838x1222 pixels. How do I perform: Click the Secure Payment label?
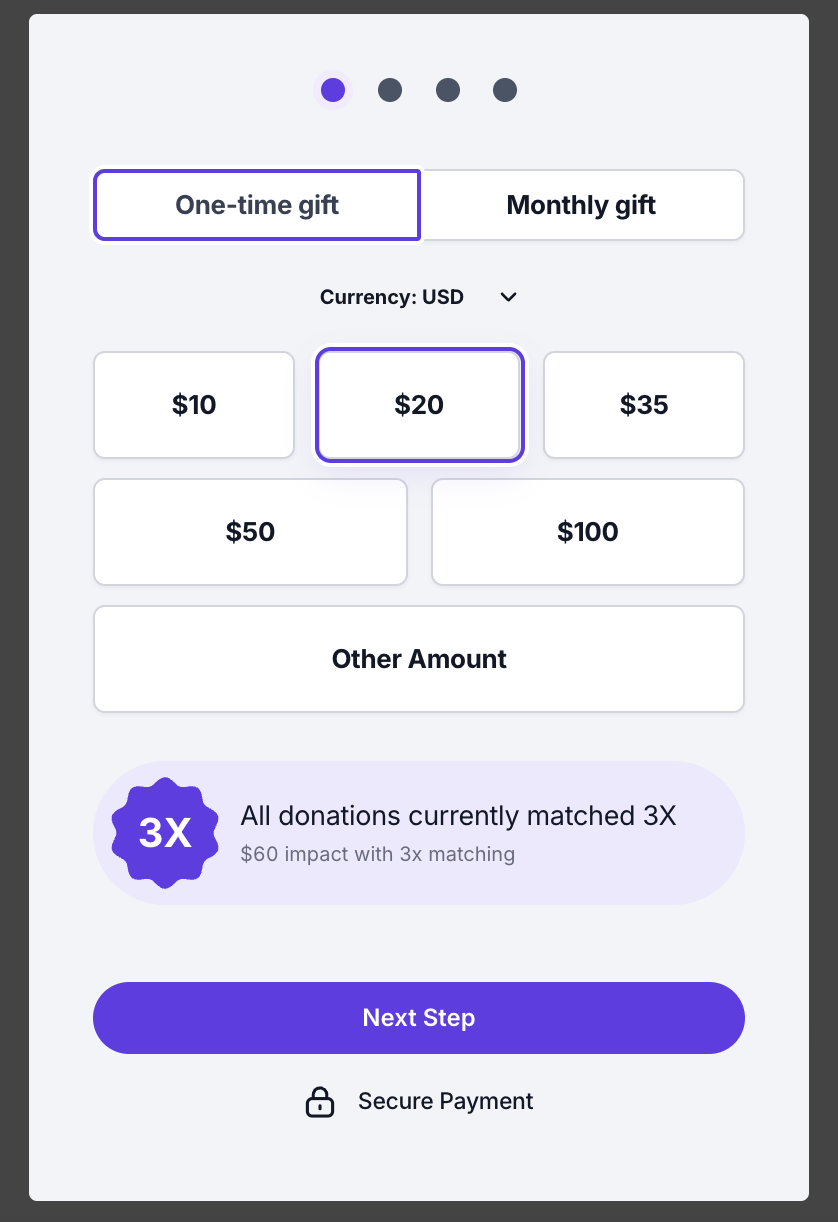tap(446, 1101)
